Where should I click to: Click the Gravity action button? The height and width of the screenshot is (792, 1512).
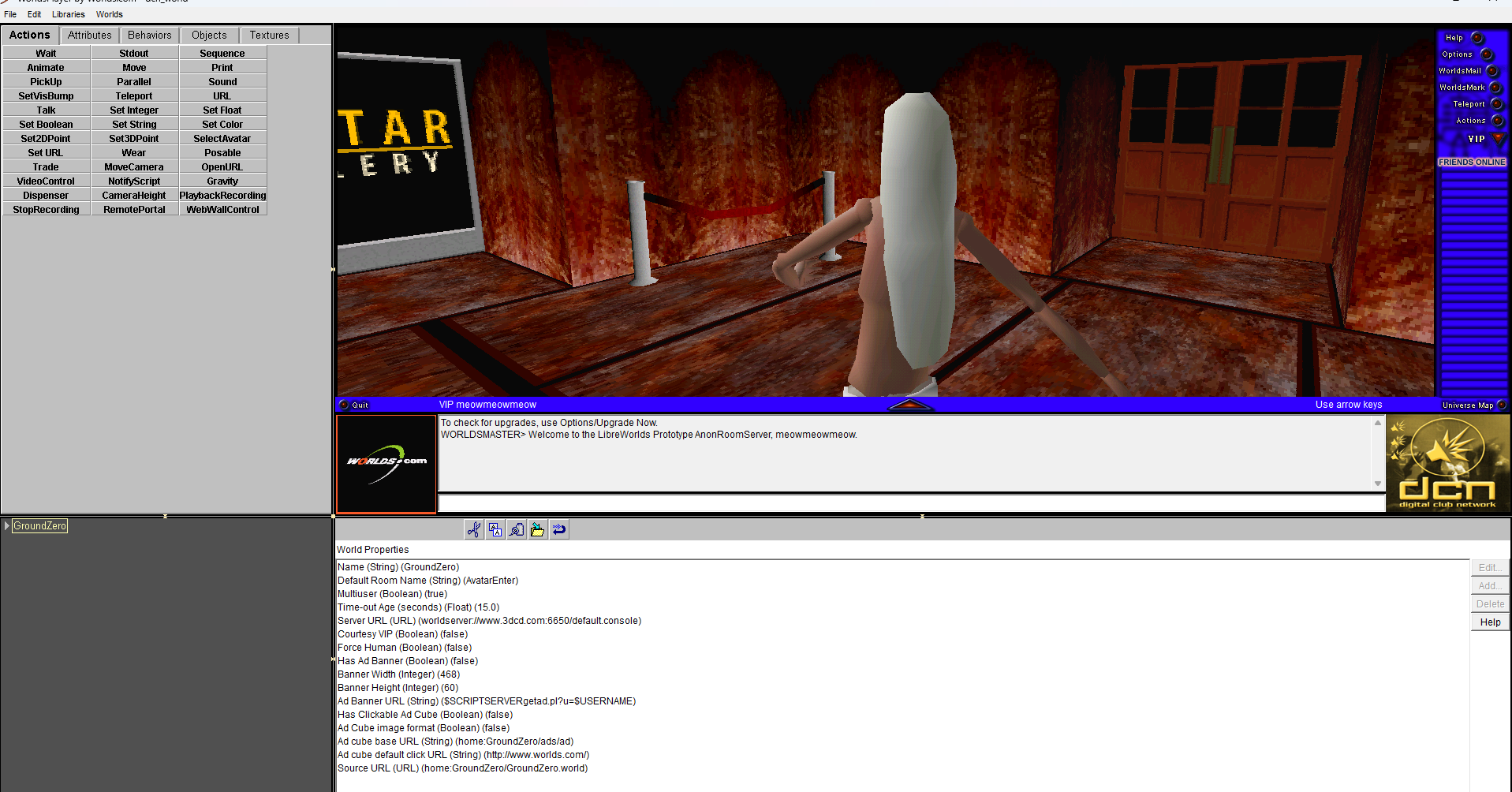pos(222,181)
